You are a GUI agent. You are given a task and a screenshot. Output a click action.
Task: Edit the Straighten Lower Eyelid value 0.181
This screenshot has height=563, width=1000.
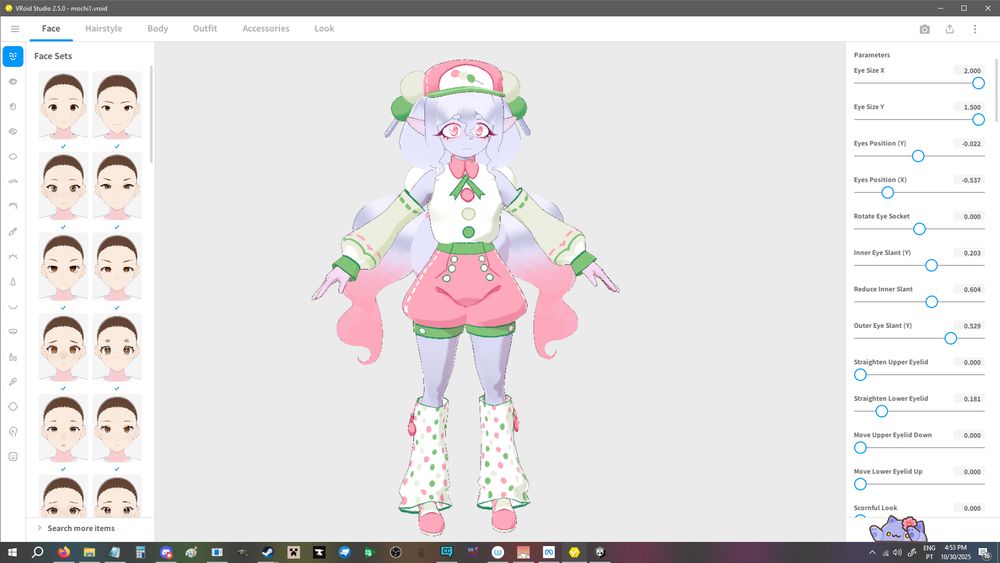click(x=969, y=398)
